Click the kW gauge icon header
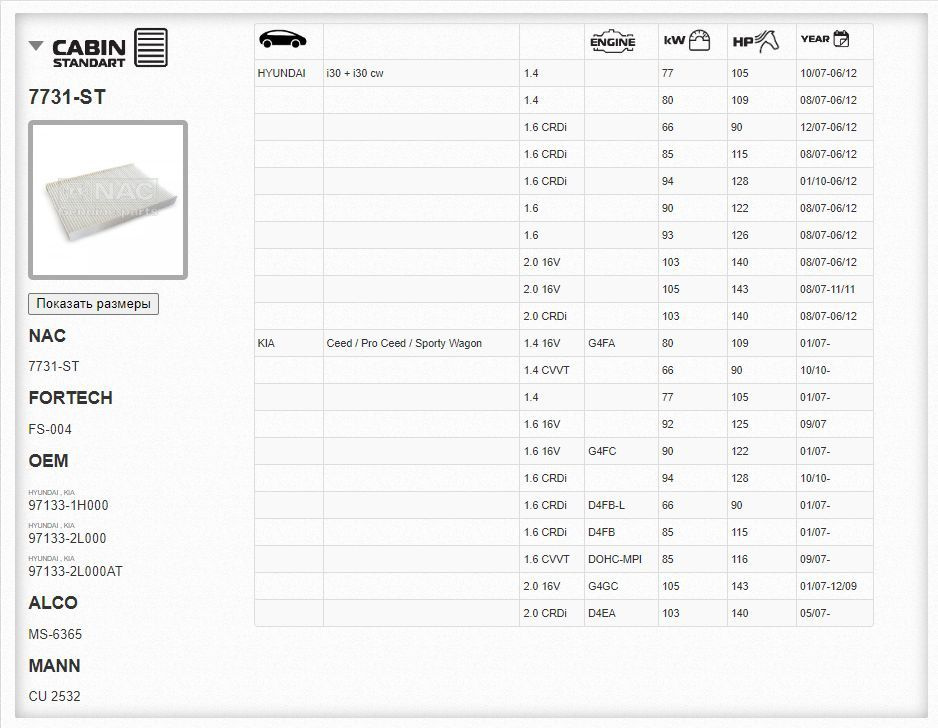Viewport: 938px width, 728px height. (x=687, y=41)
